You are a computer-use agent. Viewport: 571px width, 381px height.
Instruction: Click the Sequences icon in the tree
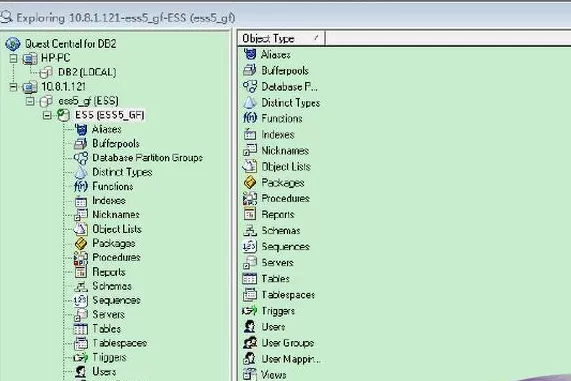click(81, 300)
